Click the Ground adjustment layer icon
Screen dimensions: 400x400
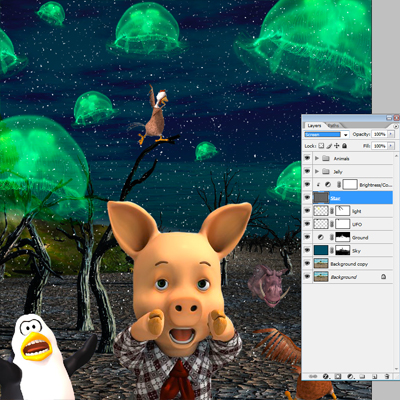[321, 237]
